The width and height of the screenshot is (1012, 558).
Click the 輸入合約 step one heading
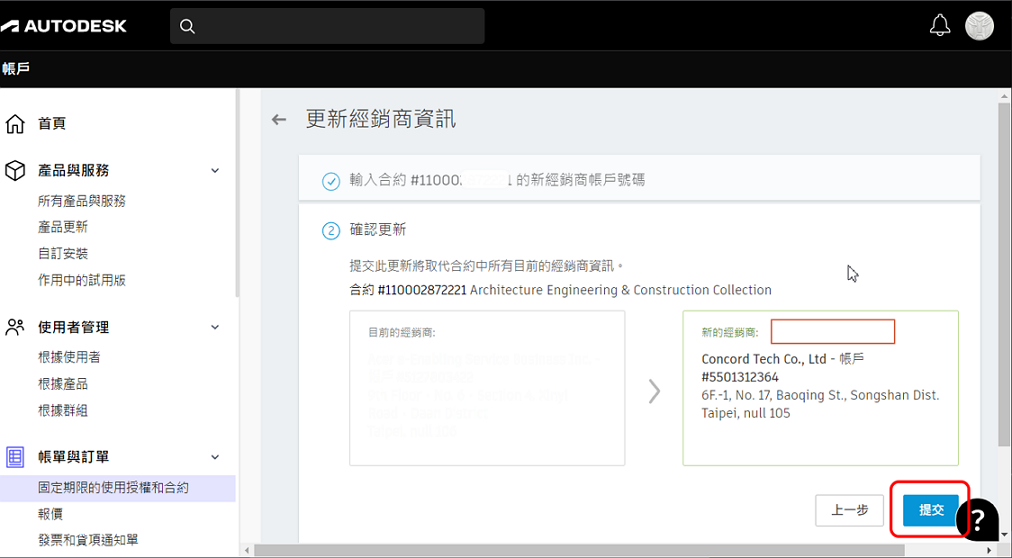click(497, 181)
